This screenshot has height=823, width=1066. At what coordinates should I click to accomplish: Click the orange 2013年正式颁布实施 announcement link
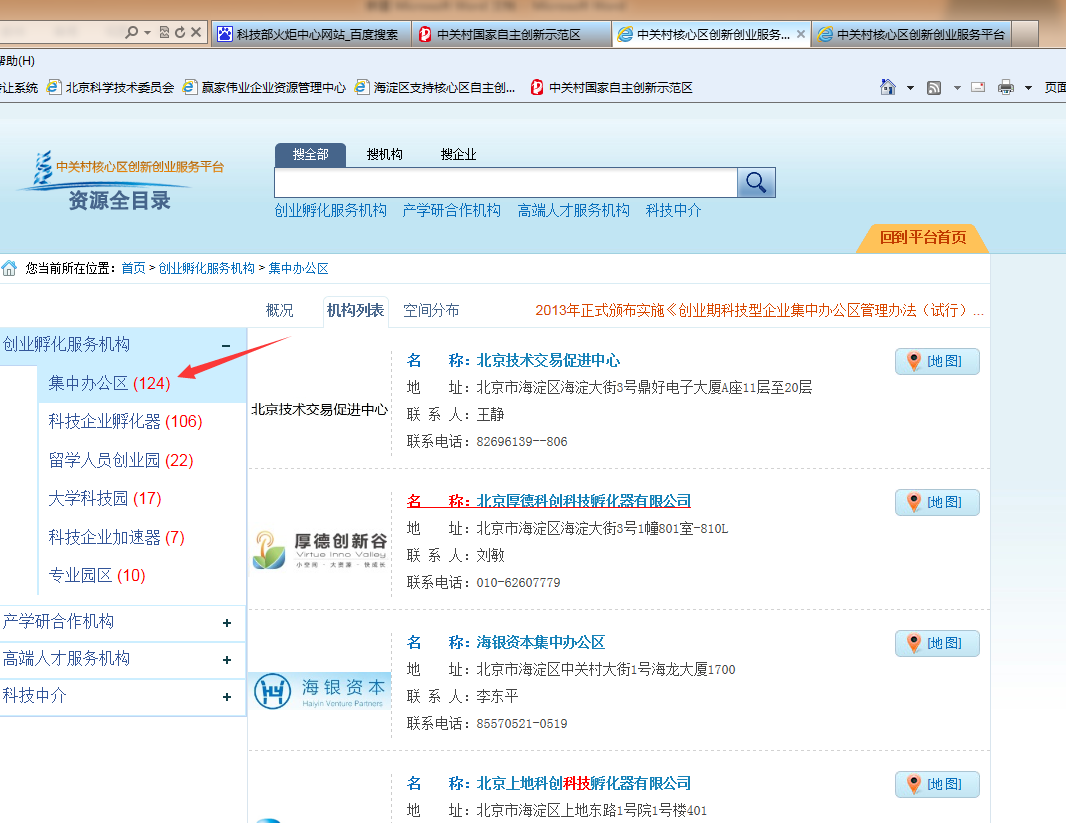point(759,311)
